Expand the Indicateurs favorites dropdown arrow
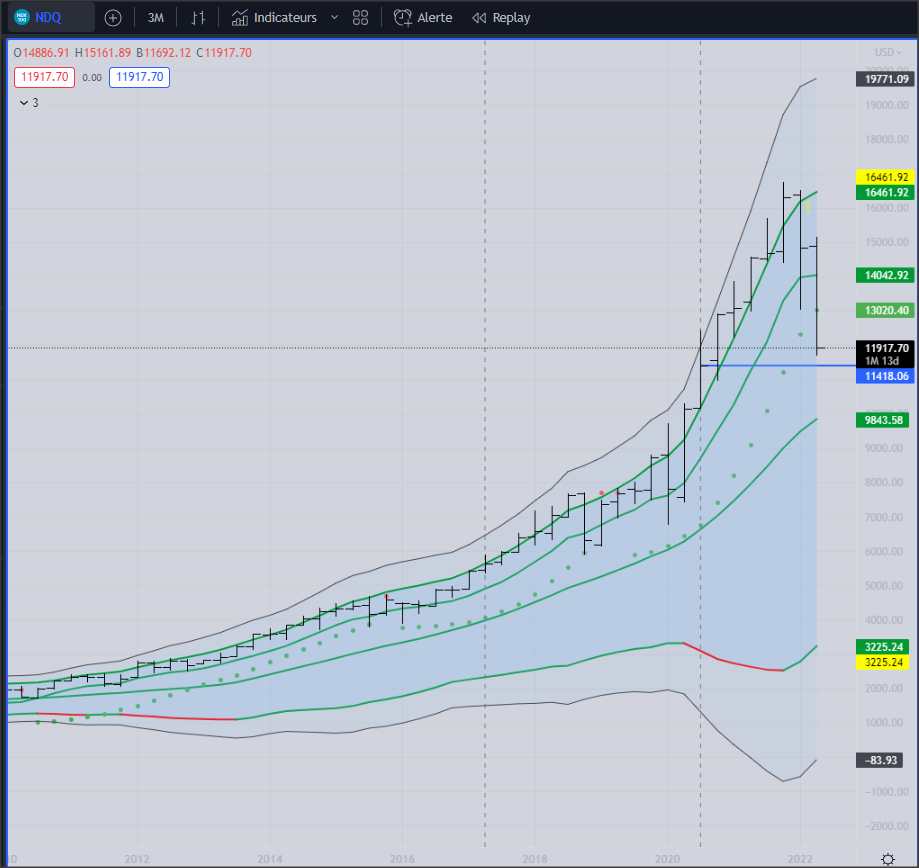The height and width of the screenshot is (868, 919). tap(335, 18)
